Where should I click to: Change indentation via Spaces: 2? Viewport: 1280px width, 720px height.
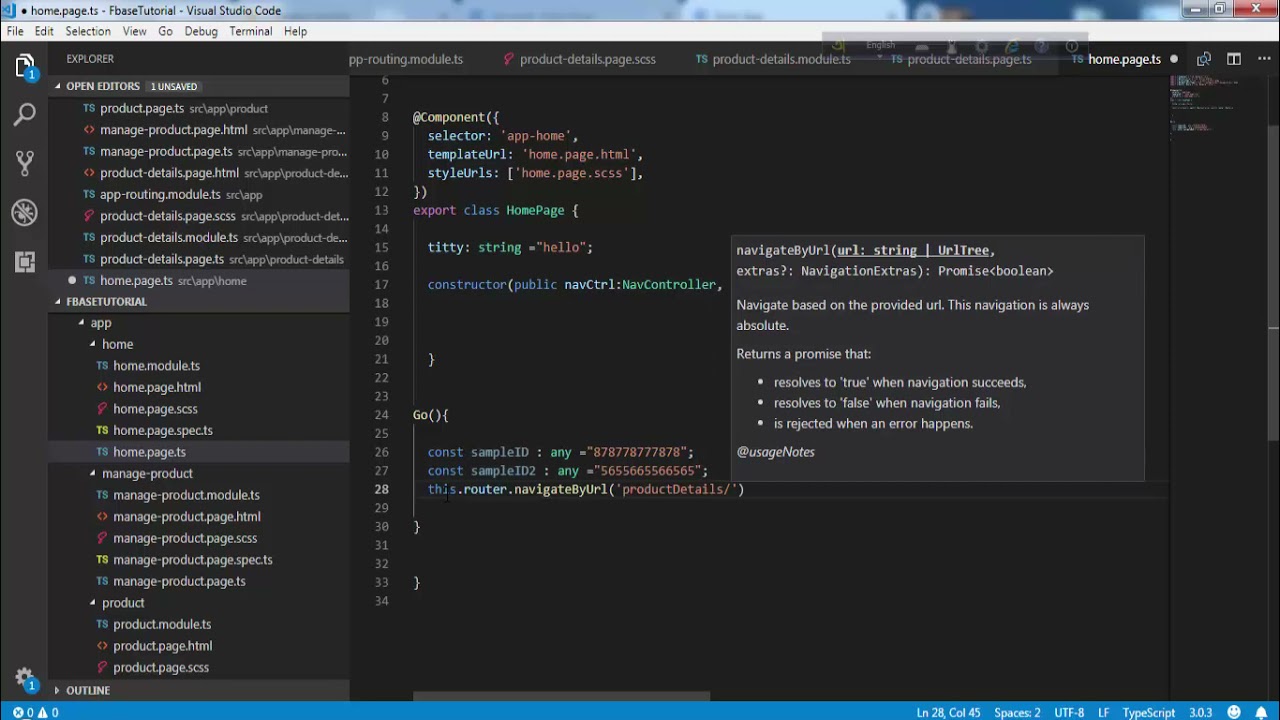[x=1017, y=713]
